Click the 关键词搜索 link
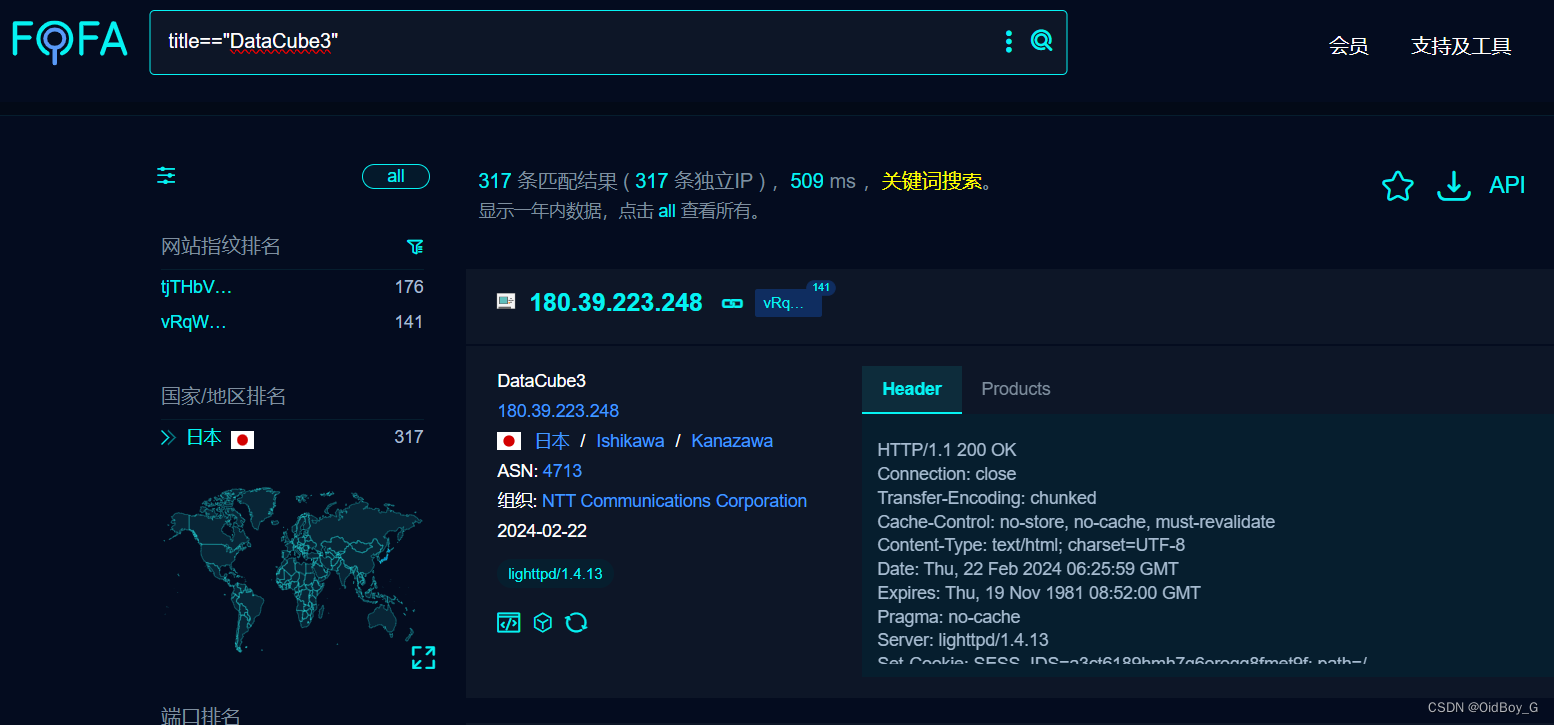Image resolution: width=1554 pixels, height=725 pixels. pos(932,181)
